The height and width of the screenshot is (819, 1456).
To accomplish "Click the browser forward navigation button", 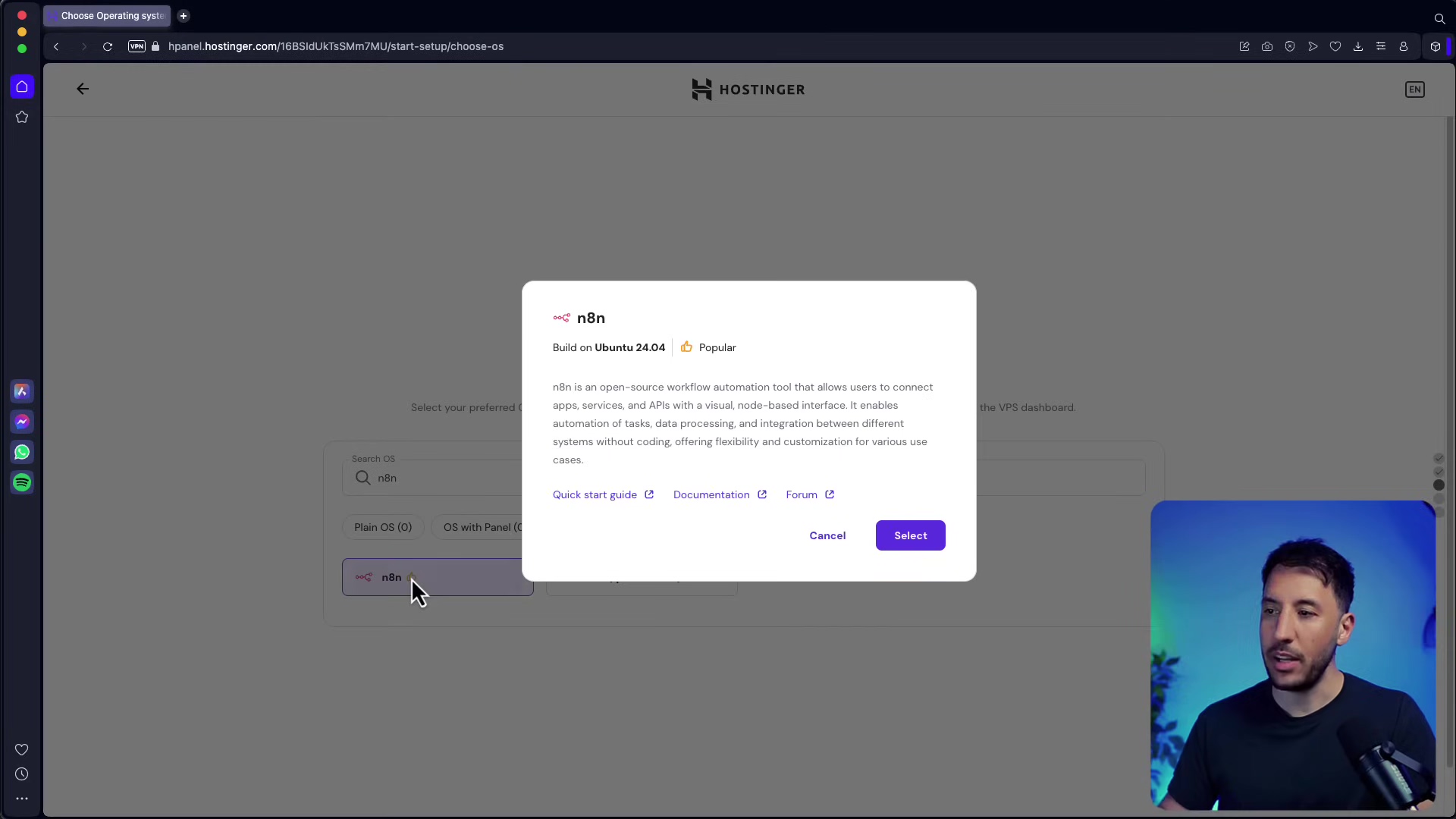I will tap(83, 46).
